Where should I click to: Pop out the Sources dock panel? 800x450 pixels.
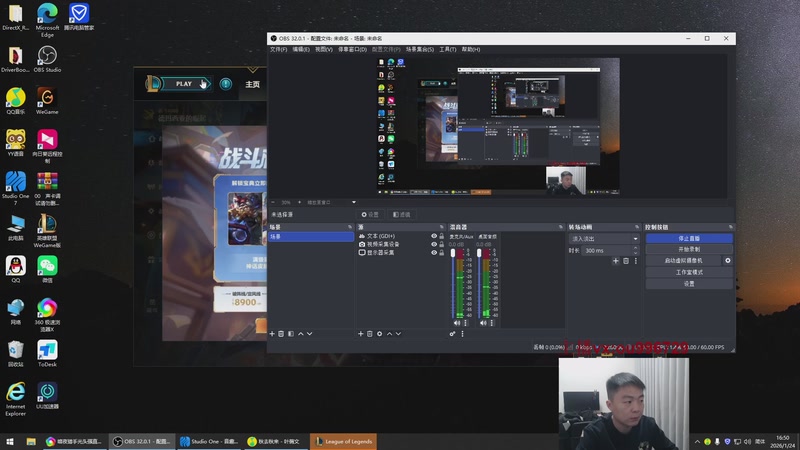442,227
